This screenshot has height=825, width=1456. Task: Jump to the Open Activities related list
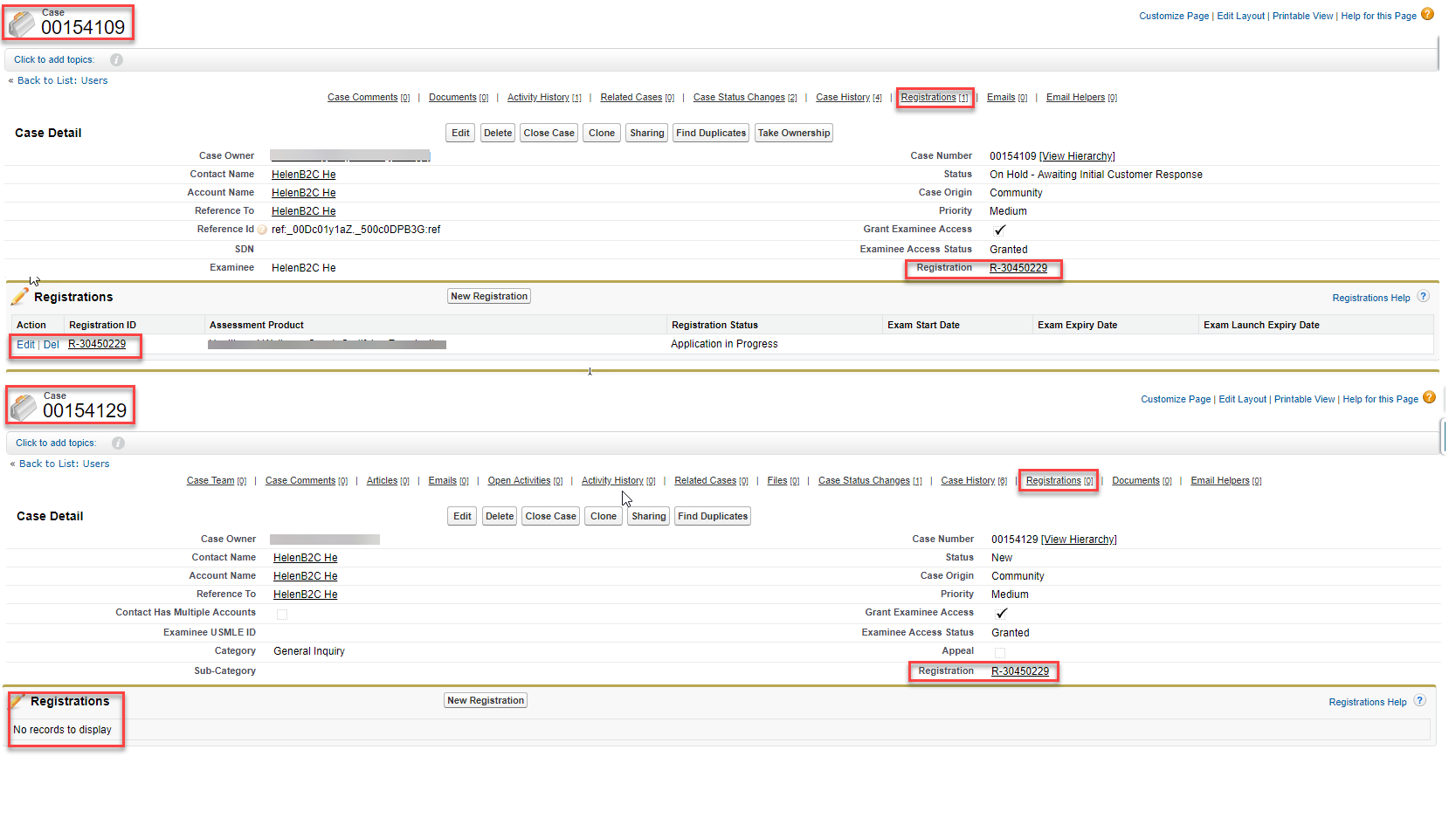point(519,481)
